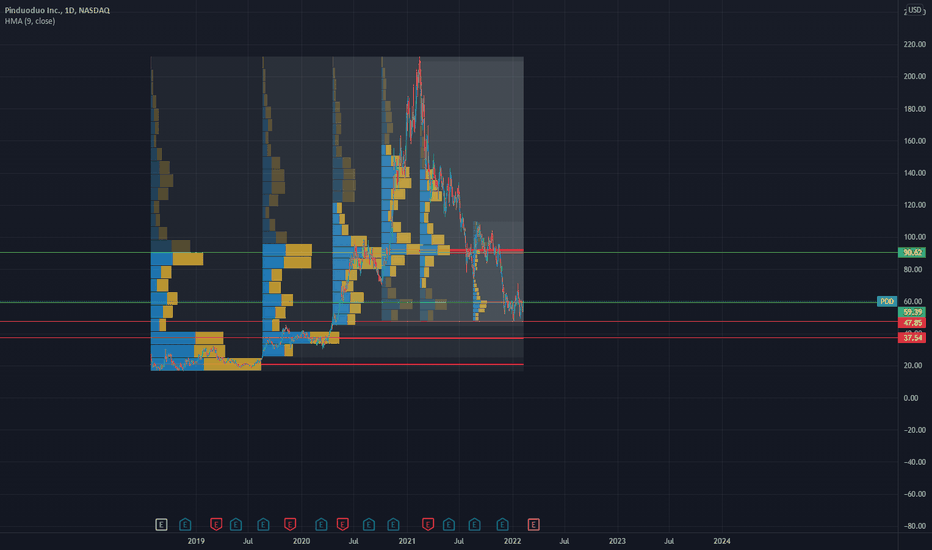The height and width of the screenshot is (550, 932).
Task: Select the blue earnings marker just before 2021
Action: [x=393, y=524]
